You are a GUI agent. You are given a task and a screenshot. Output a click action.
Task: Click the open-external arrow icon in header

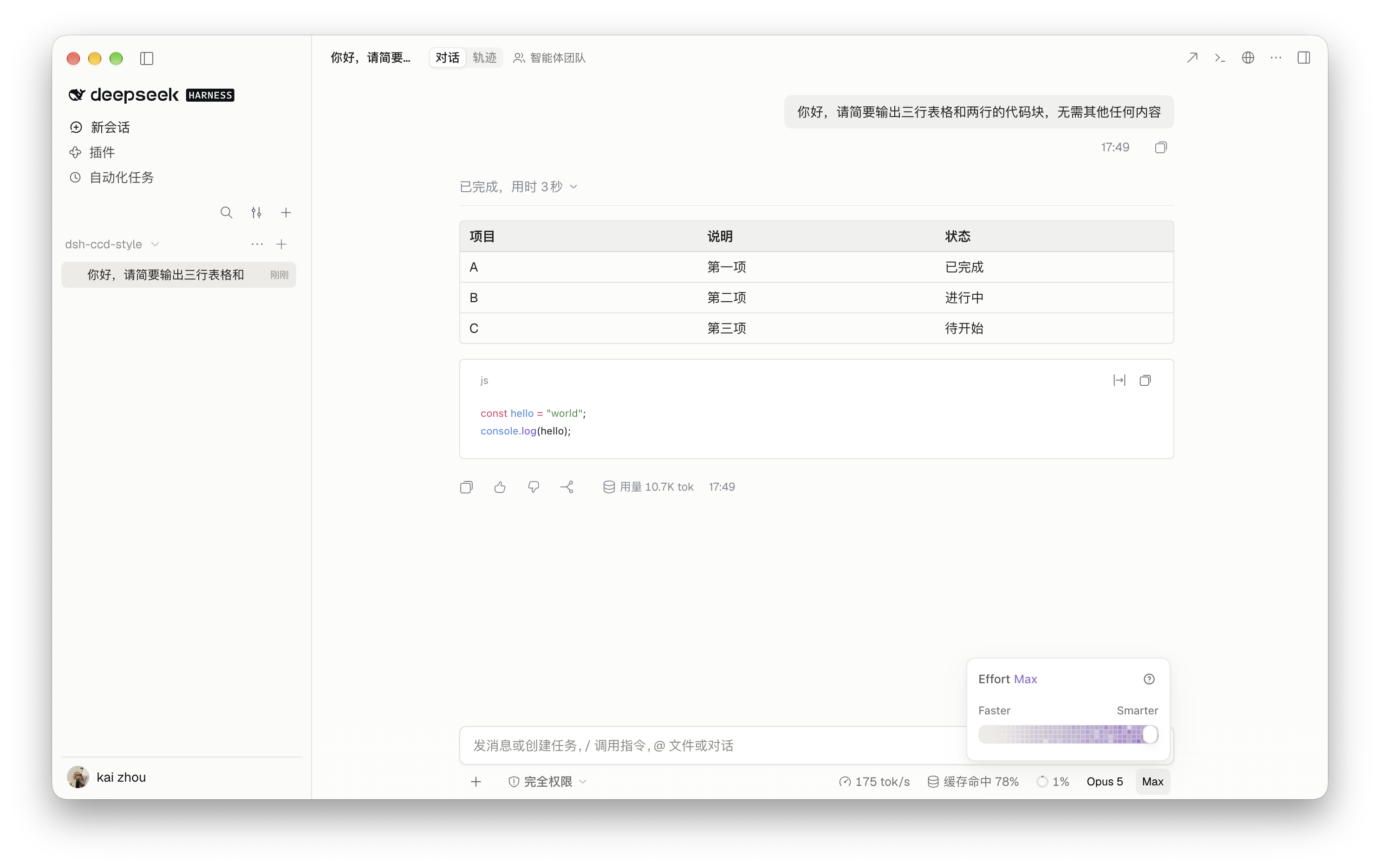click(x=1192, y=58)
